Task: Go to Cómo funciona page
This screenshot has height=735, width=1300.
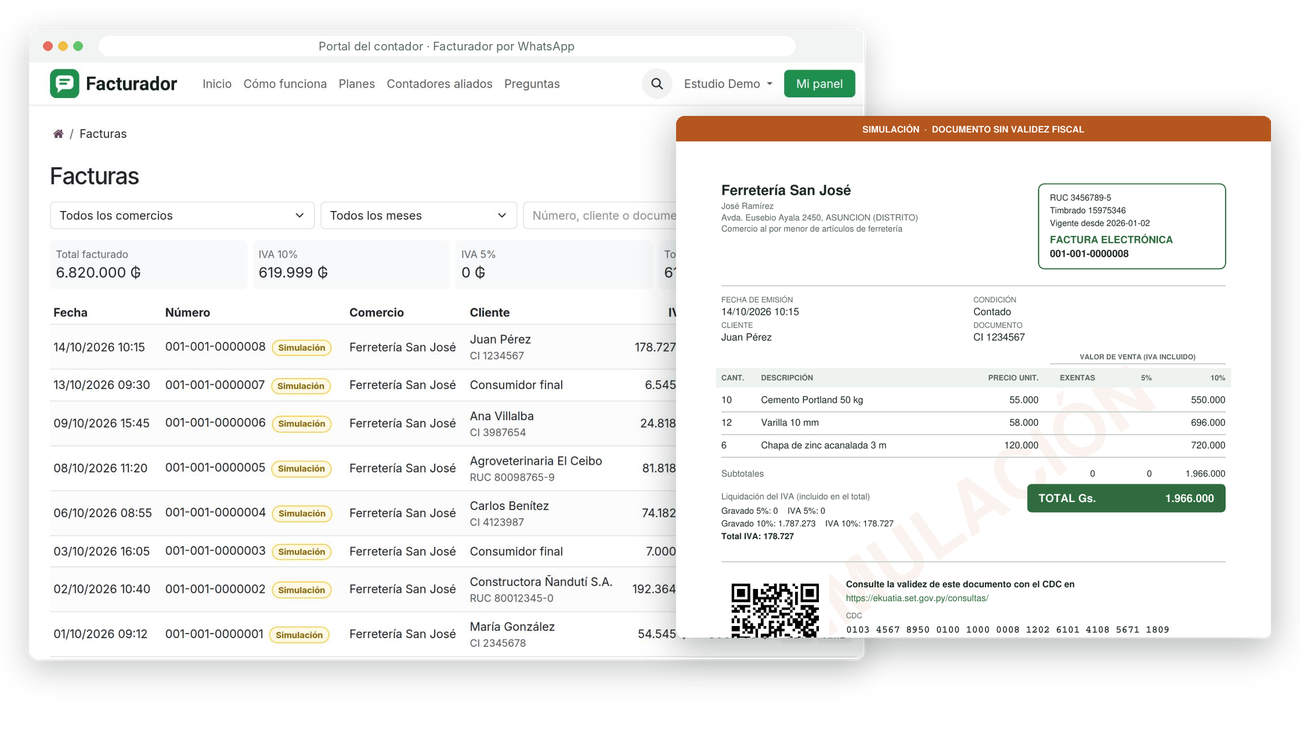Action: pos(285,84)
